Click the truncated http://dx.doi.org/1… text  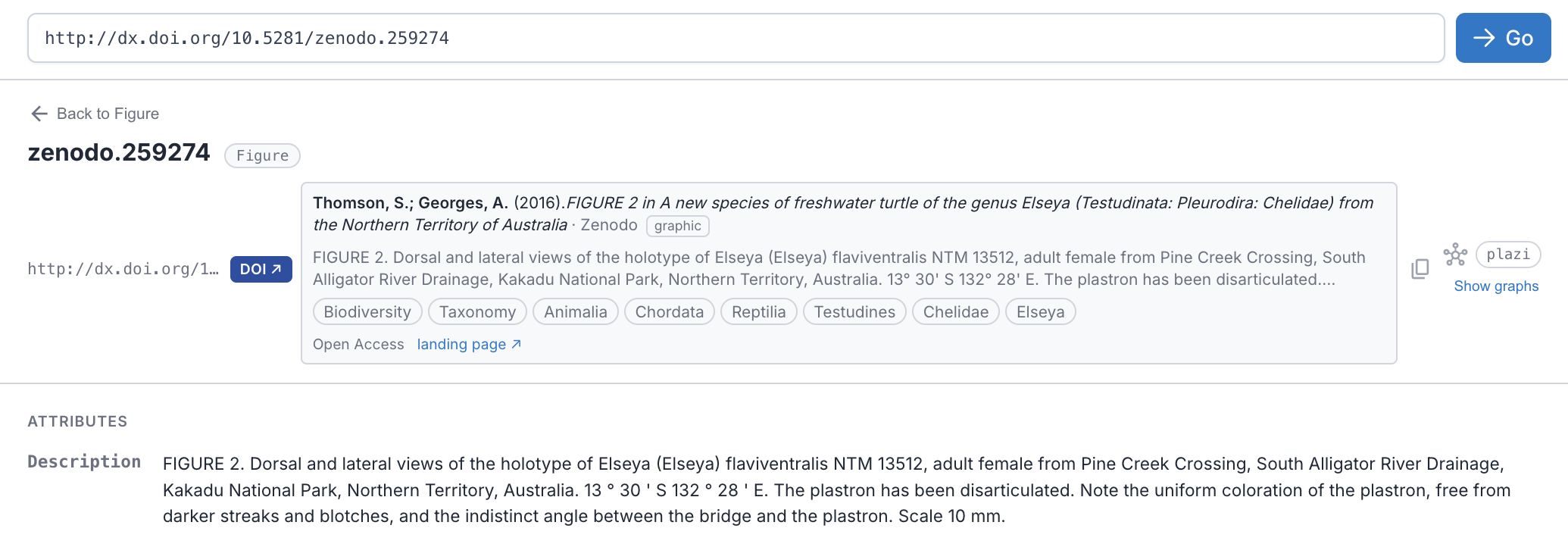(123, 269)
